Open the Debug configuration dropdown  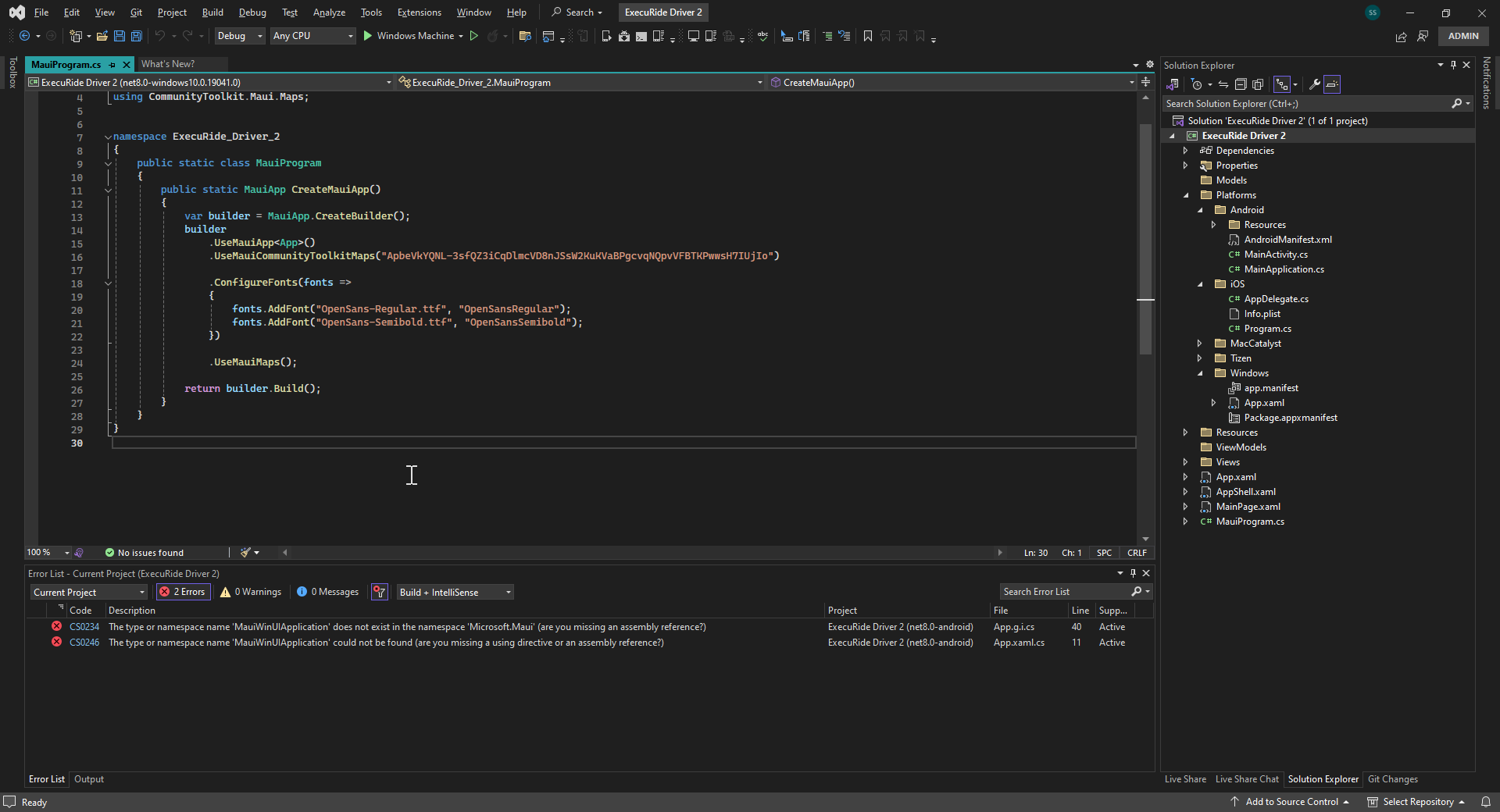[239, 36]
